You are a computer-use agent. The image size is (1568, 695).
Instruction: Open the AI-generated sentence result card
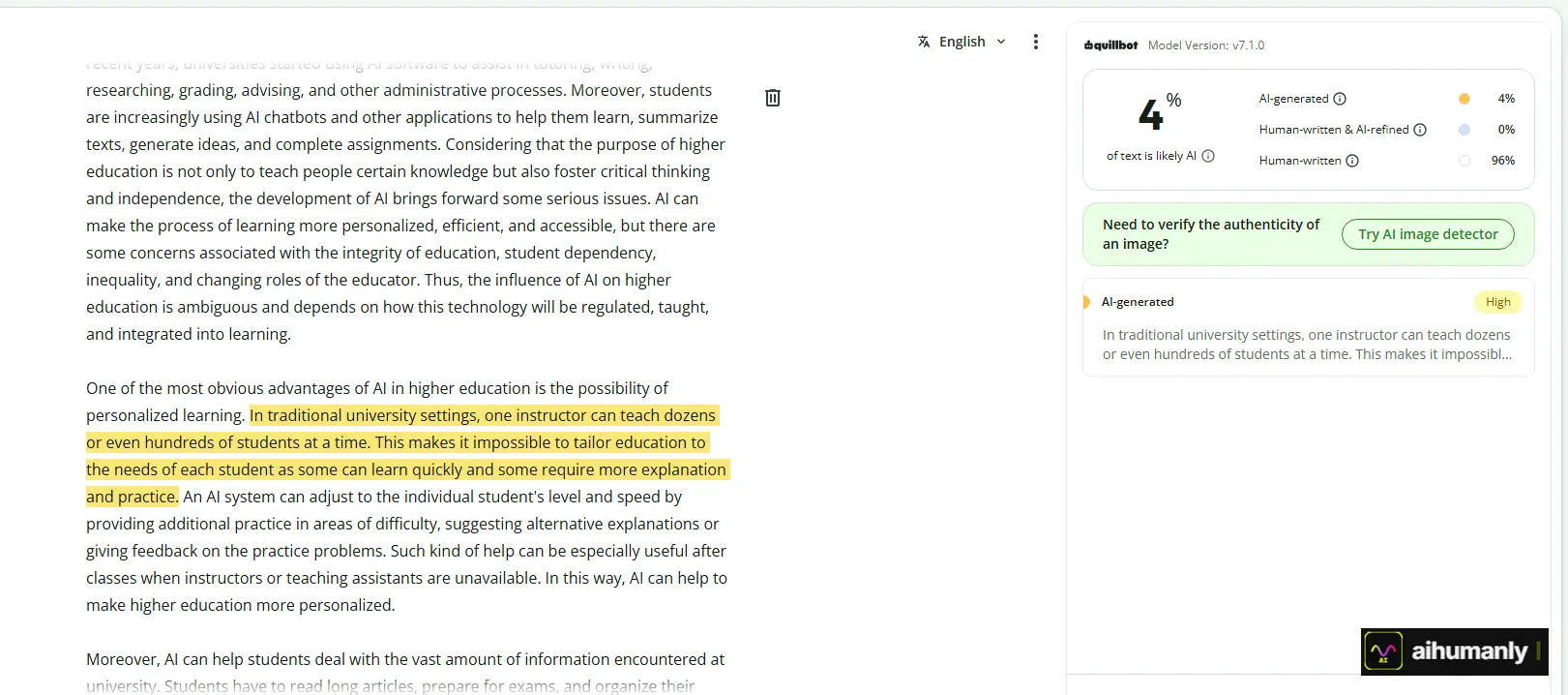click(1308, 327)
